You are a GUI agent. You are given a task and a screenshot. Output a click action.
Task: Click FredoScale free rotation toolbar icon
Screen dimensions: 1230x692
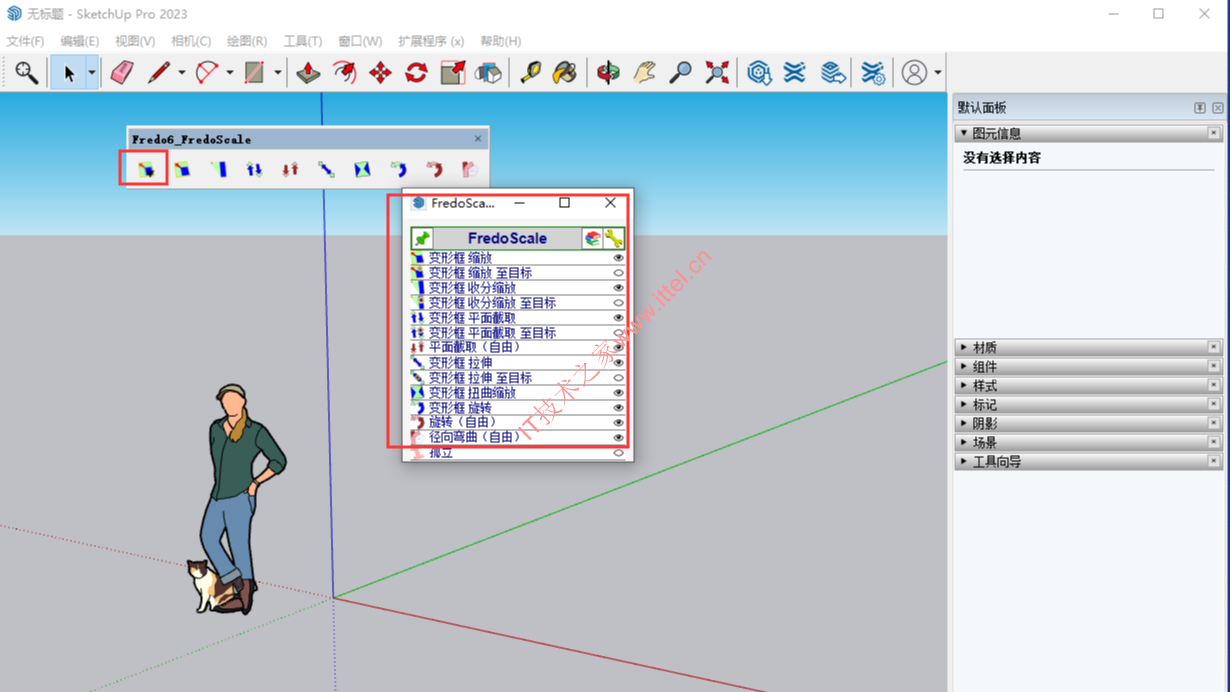[x=434, y=170]
